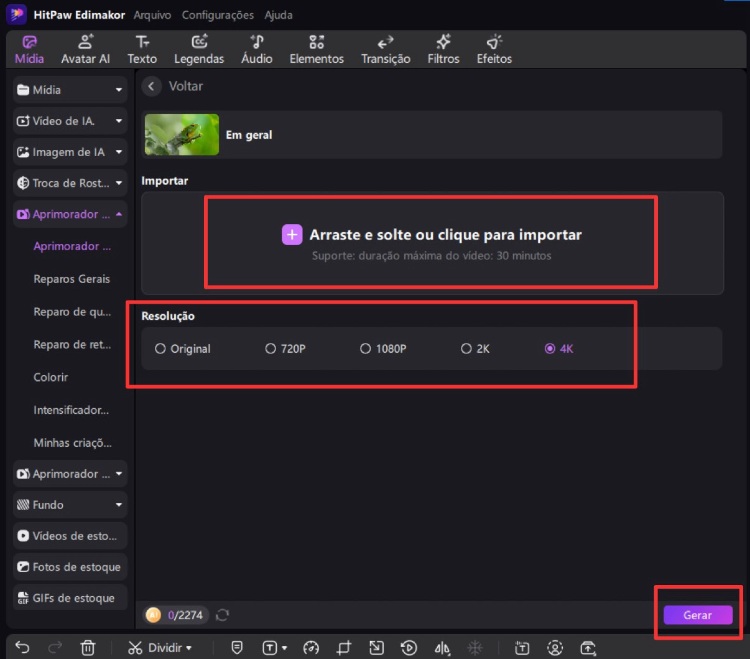Image resolution: width=750 pixels, height=659 pixels.
Task: Click the Em geral video thumbnail
Action: point(182,134)
